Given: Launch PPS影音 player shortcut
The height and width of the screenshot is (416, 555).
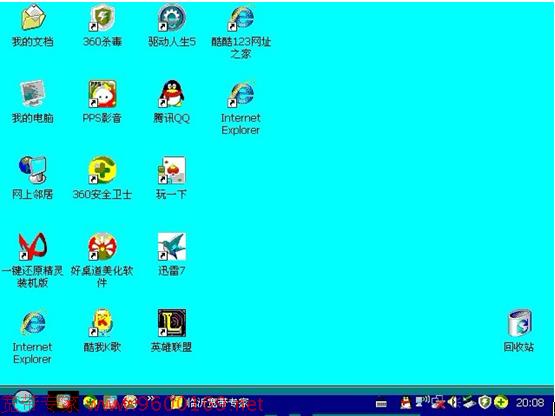Looking at the screenshot, I should click(102, 93).
